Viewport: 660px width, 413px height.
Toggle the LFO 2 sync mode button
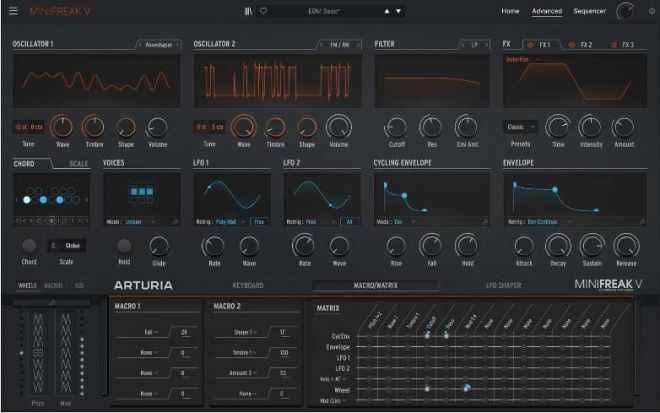(349, 221)
